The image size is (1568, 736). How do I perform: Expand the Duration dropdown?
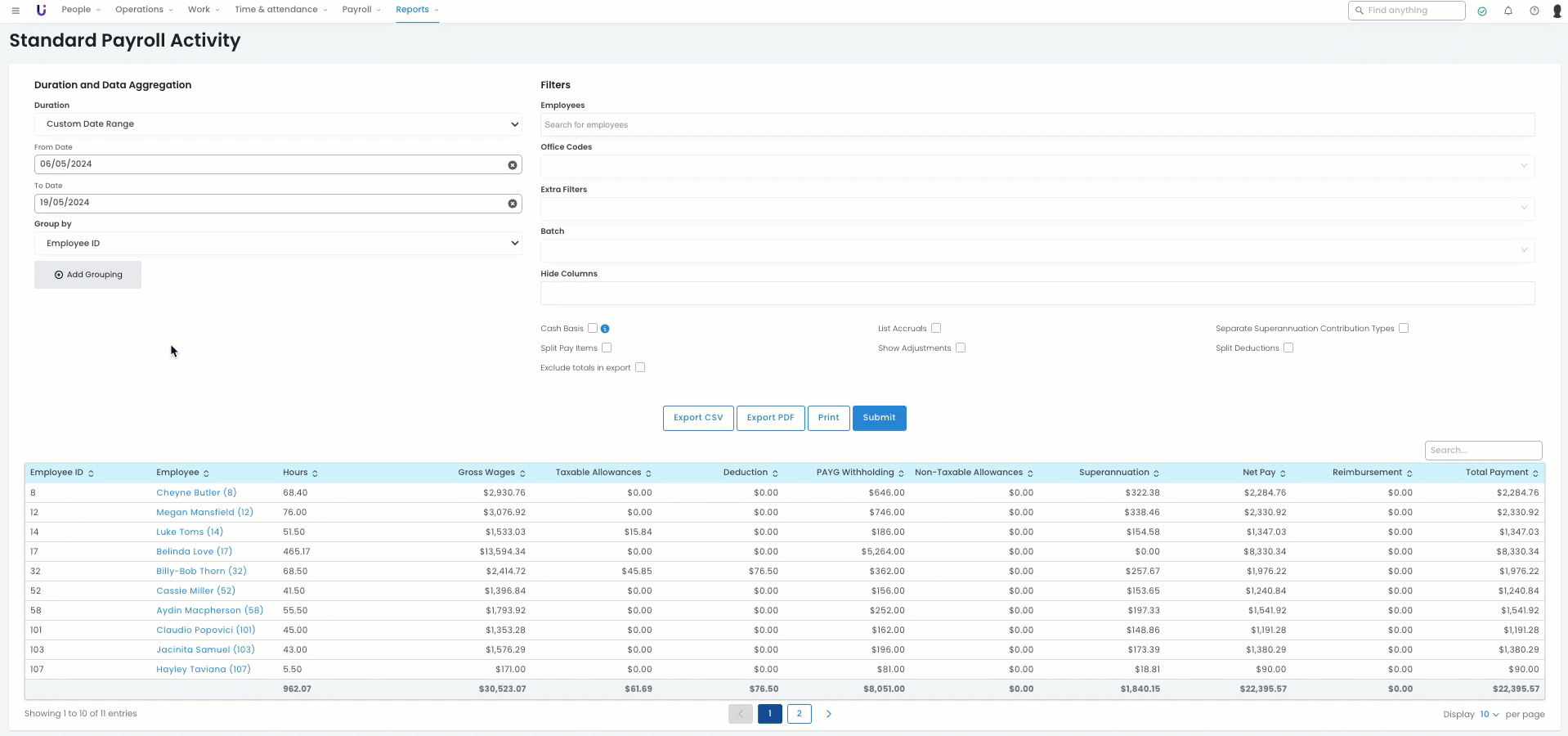tap(278, 124)
